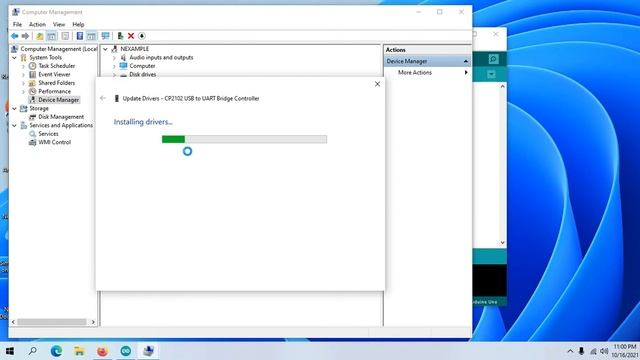The width and height of the screenshot is (640, 360).
Task: Open Arduino window tab dropdown arrow
Action: pos(491,74)
